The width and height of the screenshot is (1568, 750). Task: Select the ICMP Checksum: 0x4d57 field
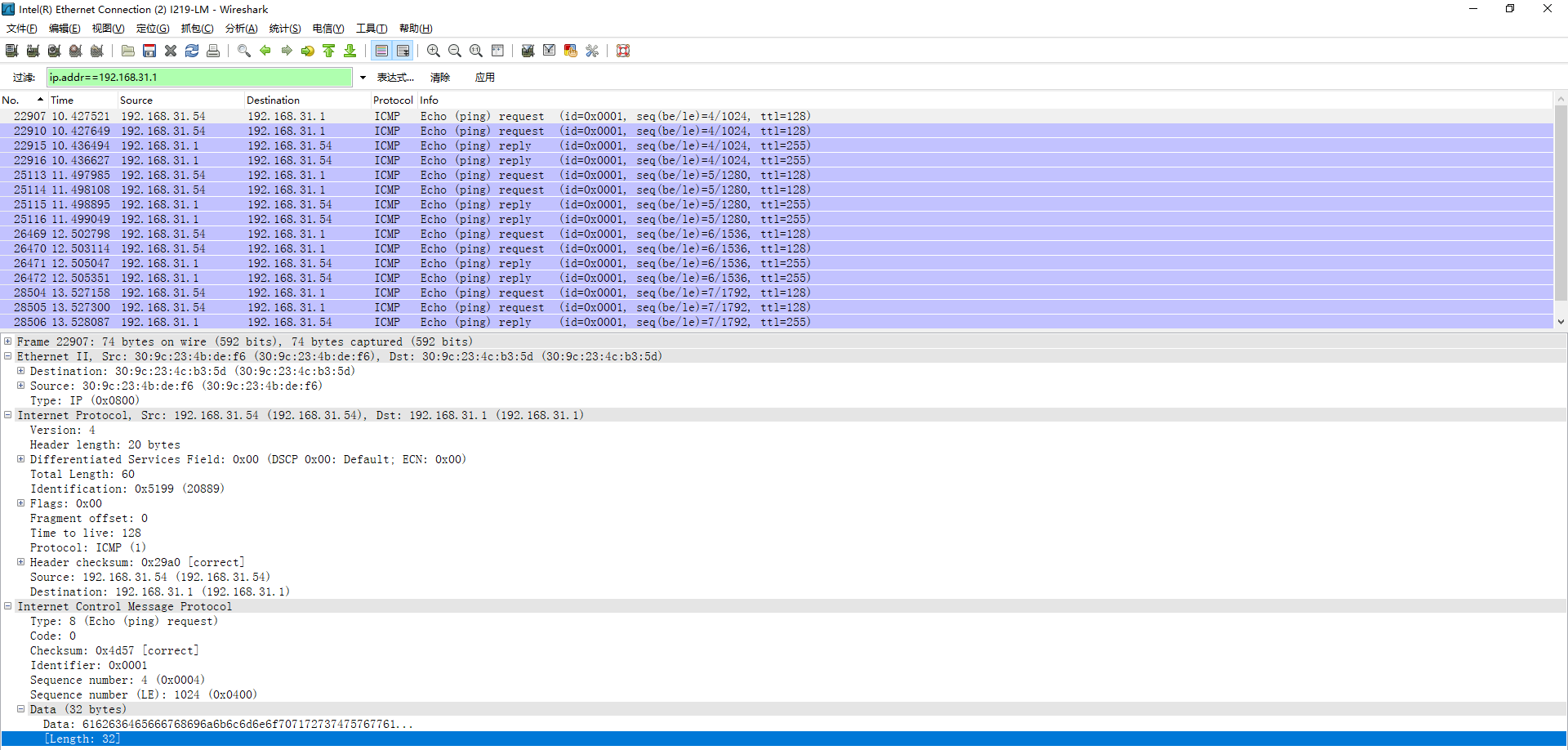114,650
